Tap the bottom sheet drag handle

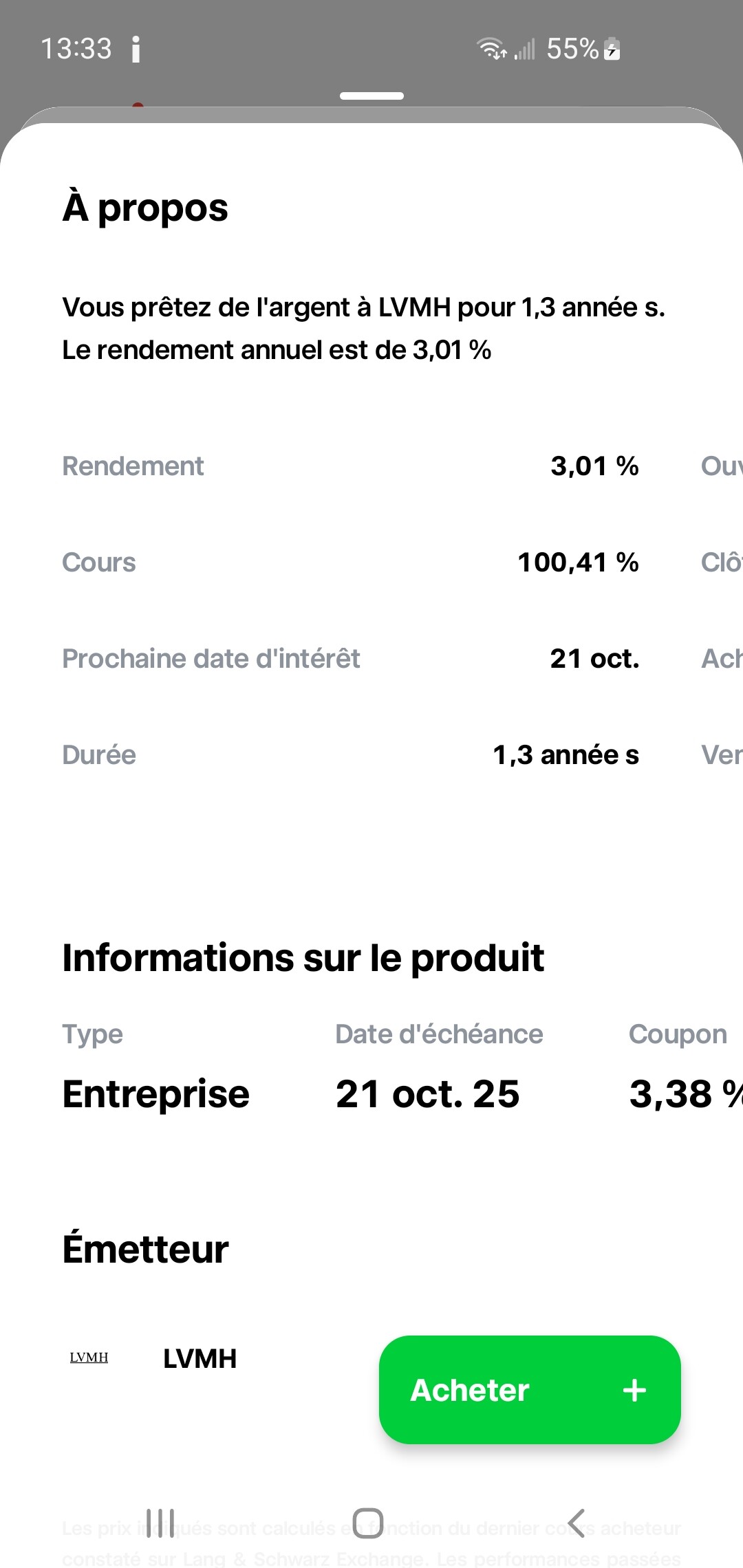point(371,96)
